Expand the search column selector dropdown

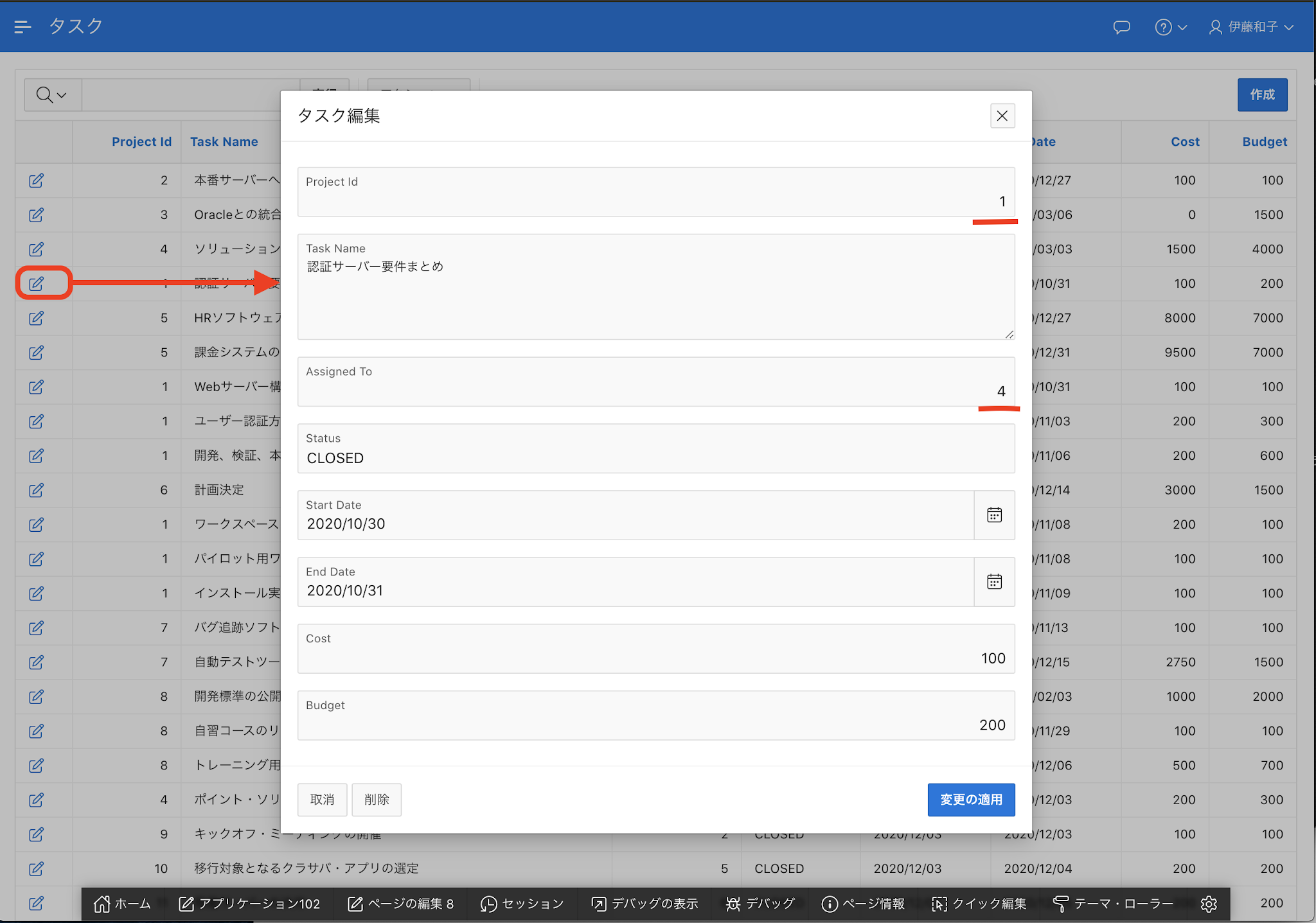[x=52, y=95]
